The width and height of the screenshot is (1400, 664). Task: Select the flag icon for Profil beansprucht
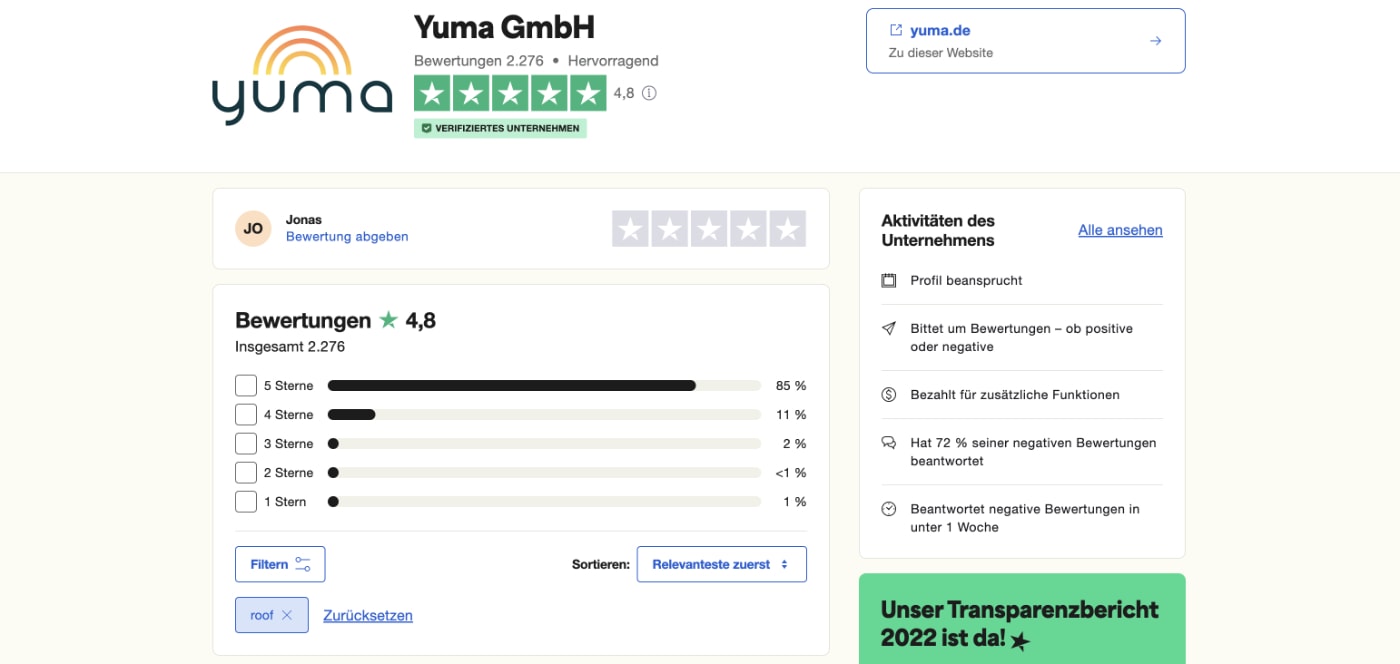coord(888,280)
